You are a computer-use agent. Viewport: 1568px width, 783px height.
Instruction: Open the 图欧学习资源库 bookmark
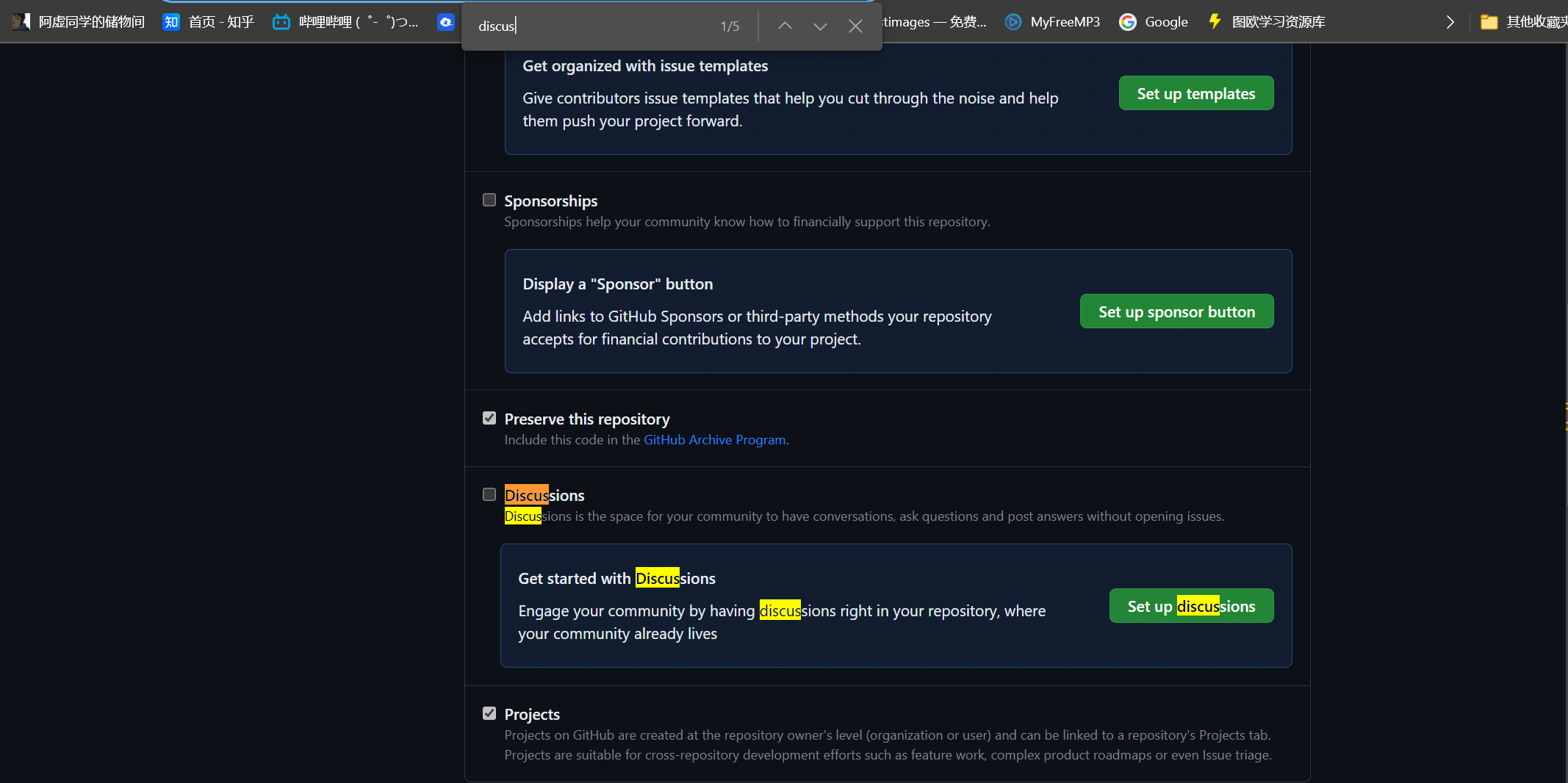coord(1267,22)
